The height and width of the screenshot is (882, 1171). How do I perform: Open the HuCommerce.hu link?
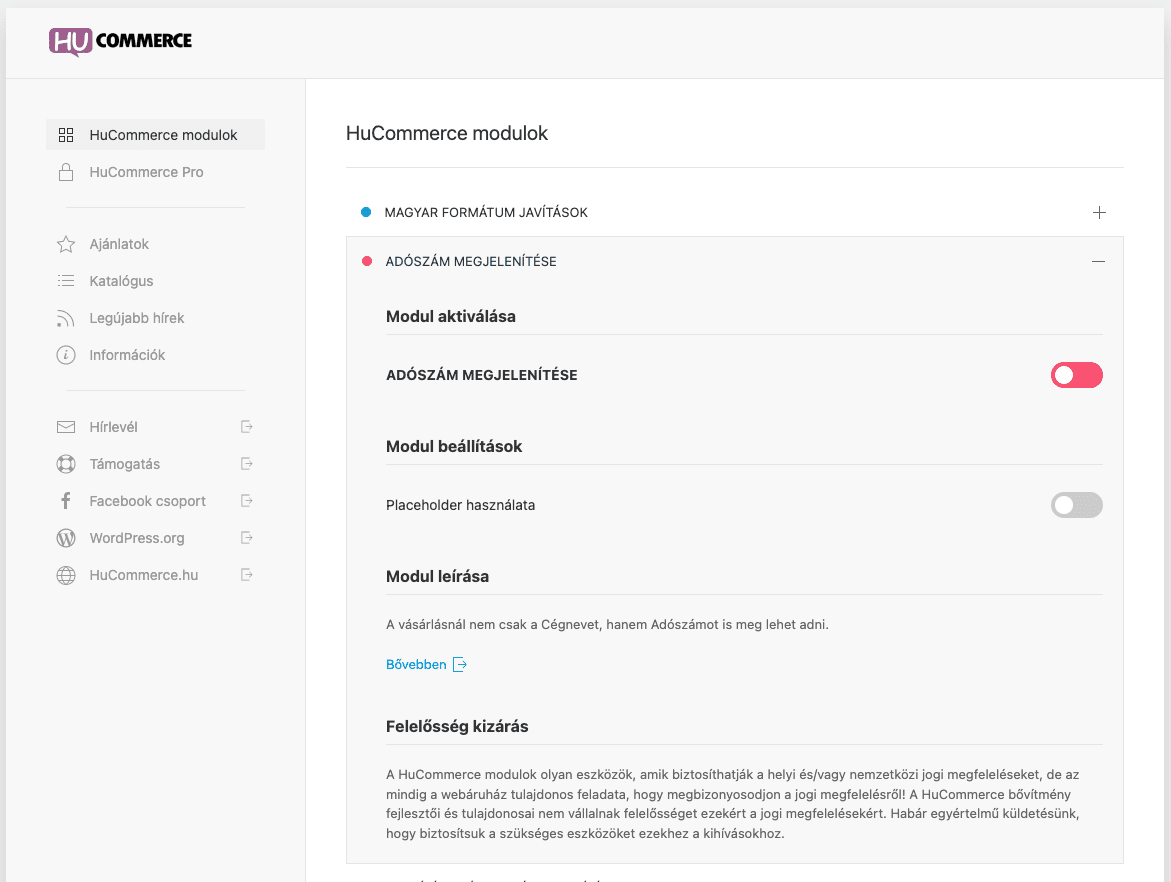[x=155, y=575]
